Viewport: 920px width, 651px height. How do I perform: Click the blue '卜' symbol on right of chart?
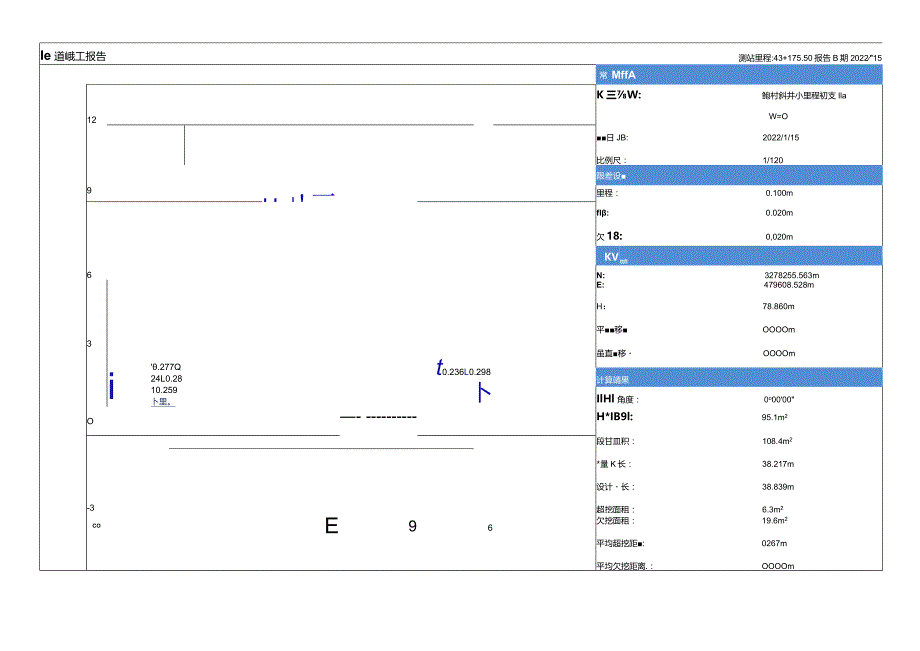[x=483, y=393]
